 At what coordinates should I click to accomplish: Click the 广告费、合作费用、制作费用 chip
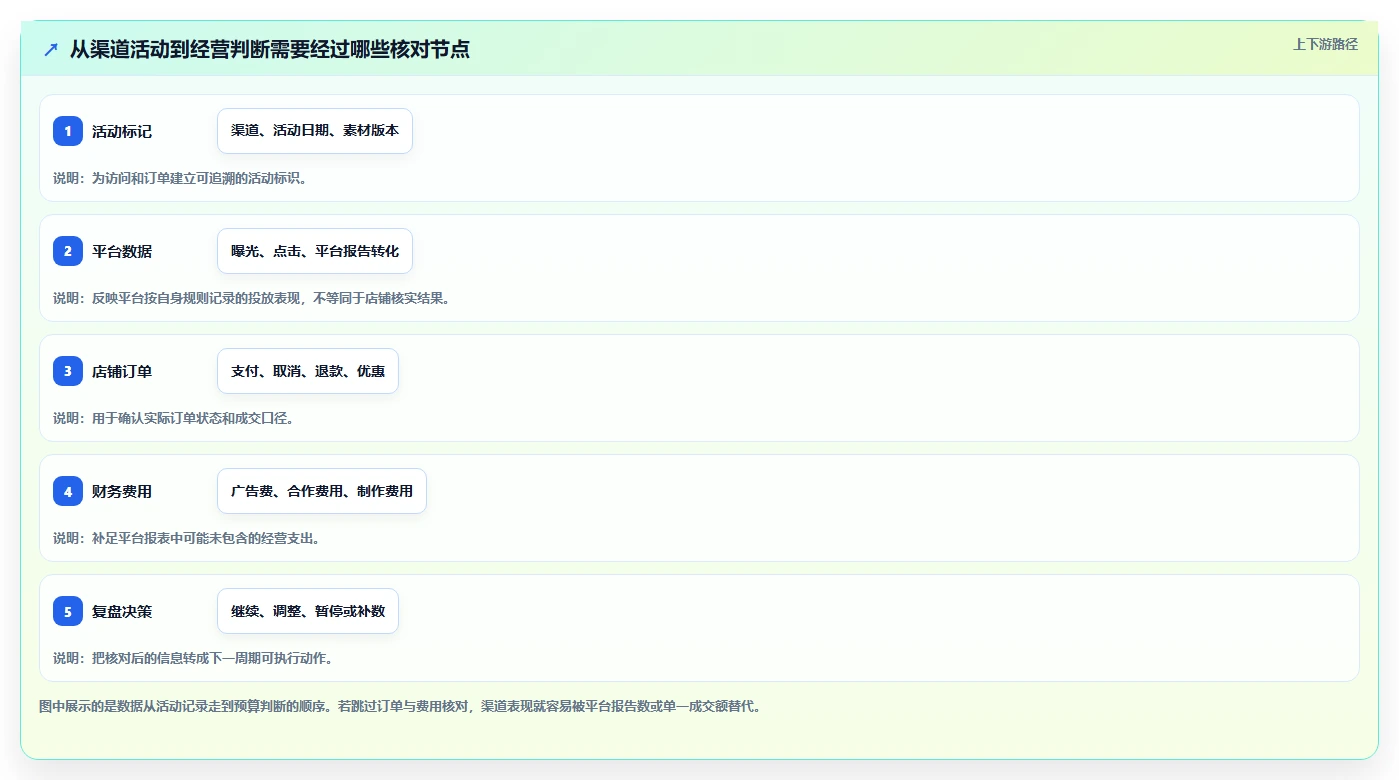pos(322,491)
